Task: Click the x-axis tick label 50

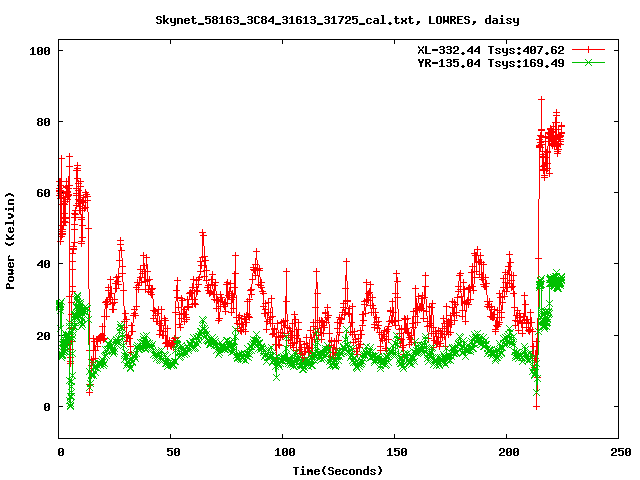Action: tap(173, 452)
